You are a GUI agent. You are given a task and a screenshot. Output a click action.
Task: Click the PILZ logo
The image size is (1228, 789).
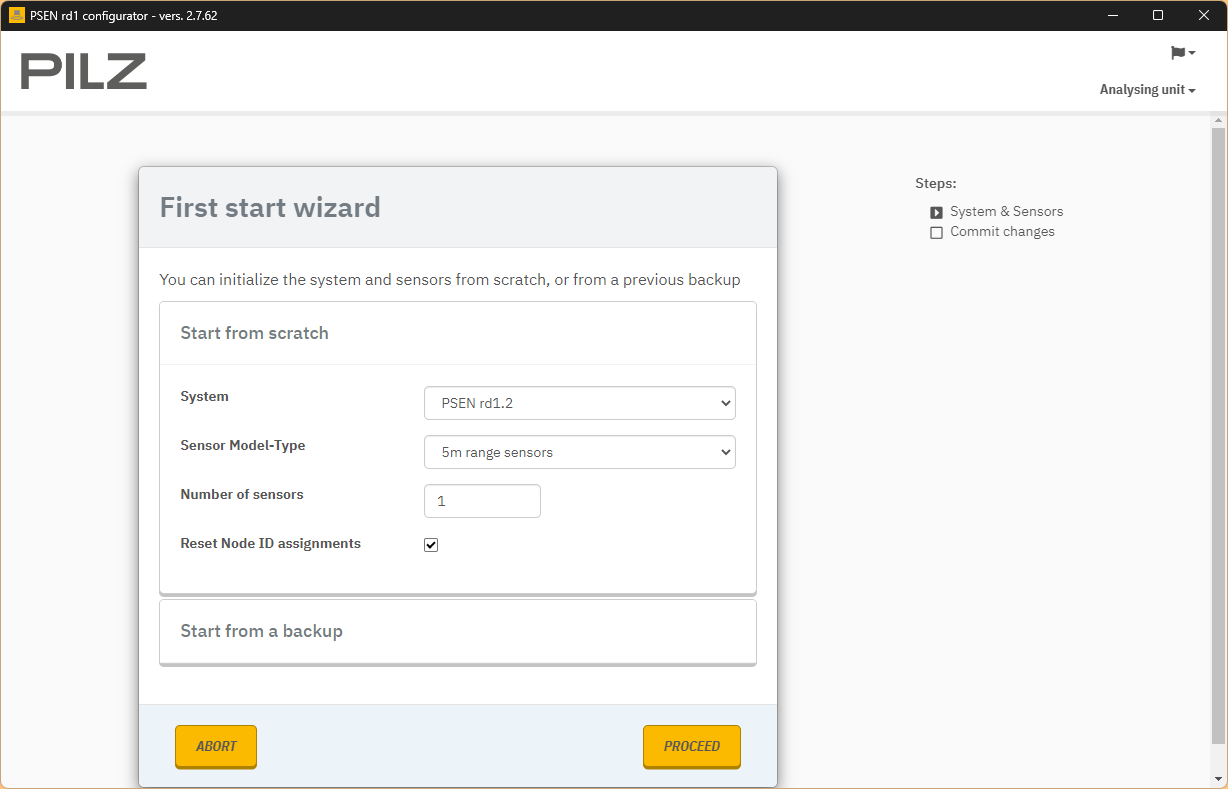pos(84,71)
